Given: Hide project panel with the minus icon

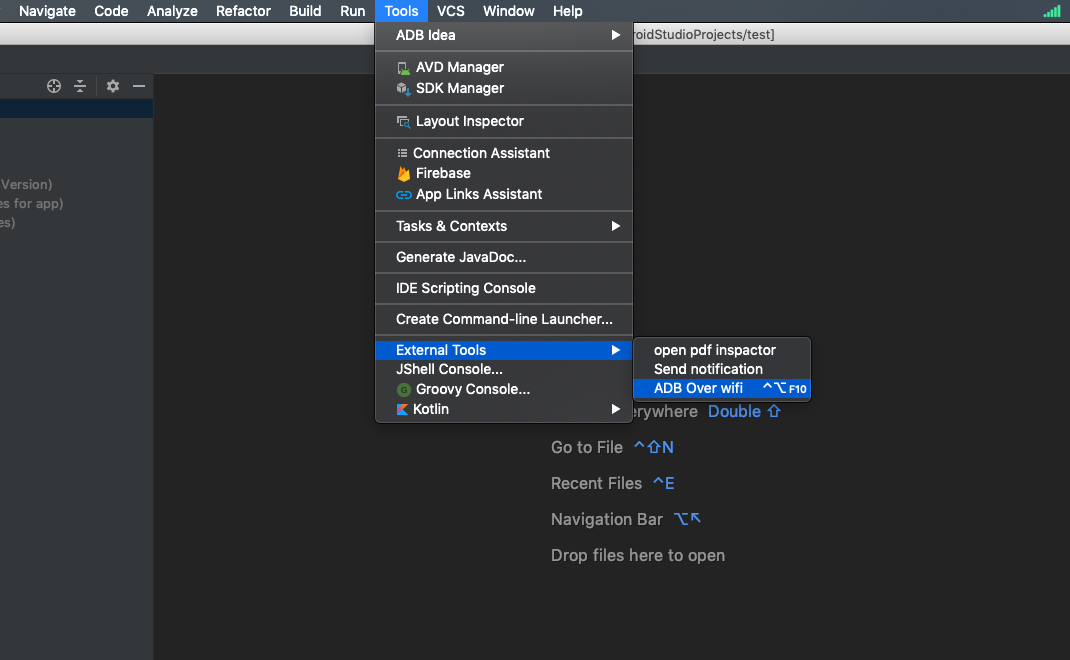Looking at the screenshot, I should [x=139, y=86].
